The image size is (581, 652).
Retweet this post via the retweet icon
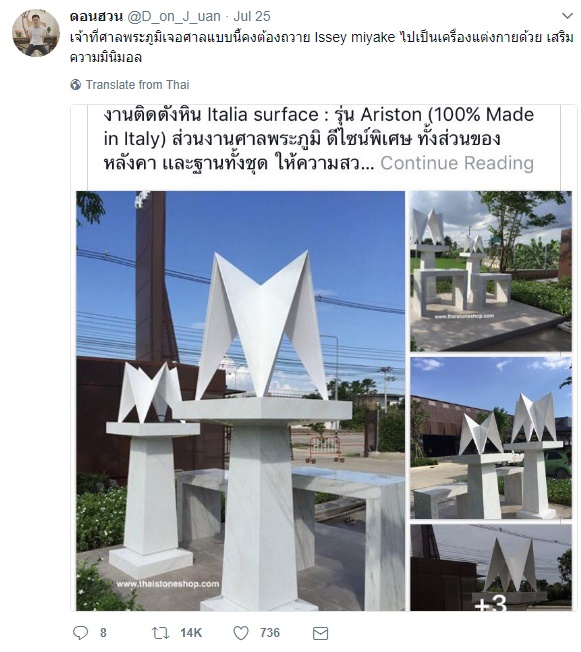(x=160, y=633)
